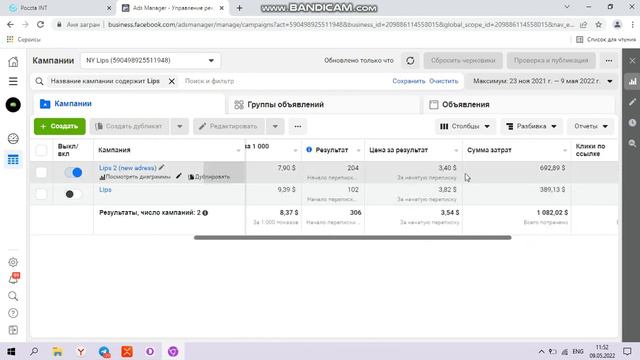Open the NY Lips ad account dropdown
Image resolution: width=640 pixels, height=360 pixels.
[150, 61]
